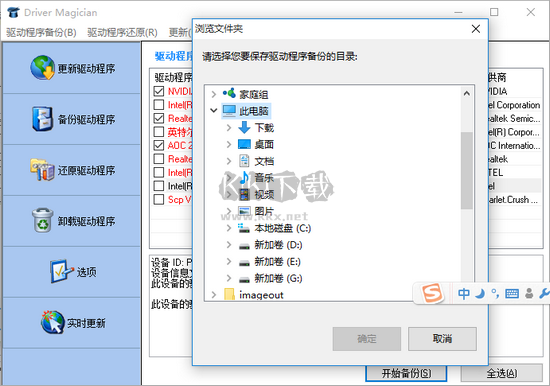Open the 驱动程序还原(R) menu
The image size is (550, 386).
pyautogui.click(x=122, y=32)
